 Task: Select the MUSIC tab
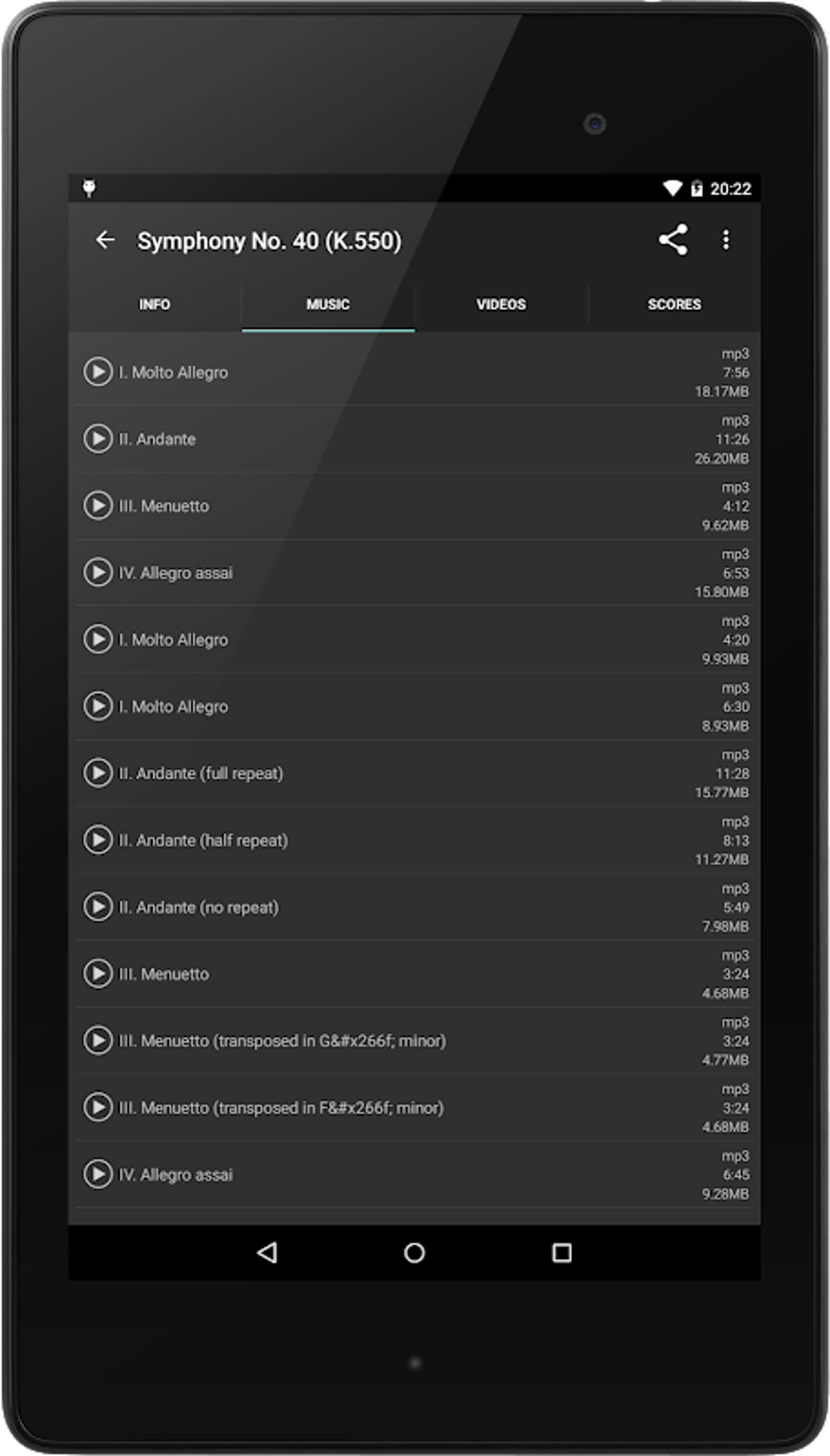coord(328,304)
